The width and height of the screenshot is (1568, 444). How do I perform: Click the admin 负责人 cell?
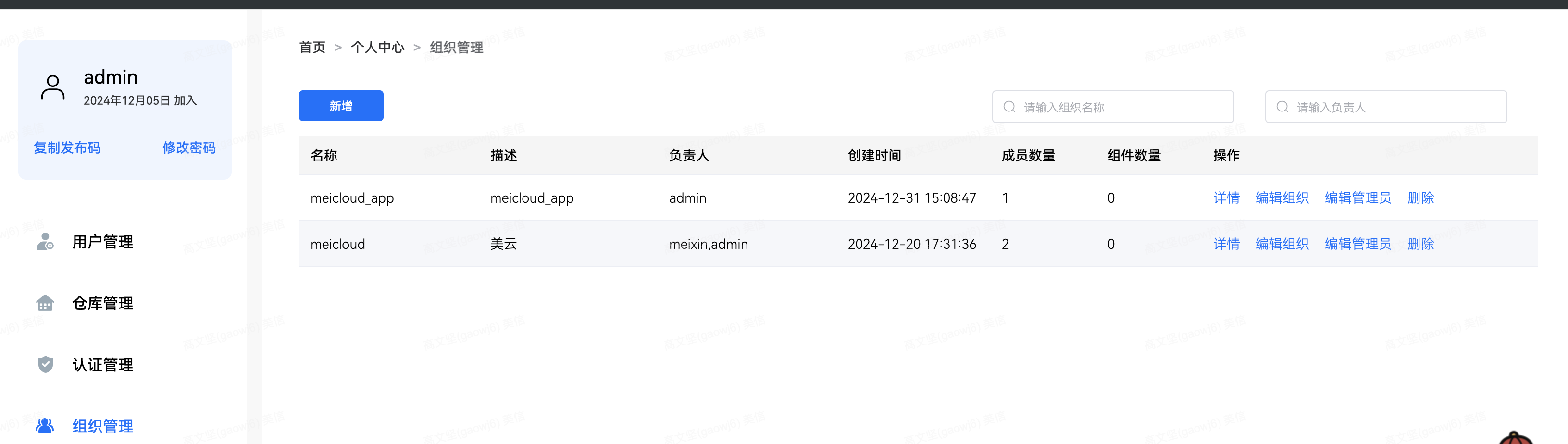(688, 198)
